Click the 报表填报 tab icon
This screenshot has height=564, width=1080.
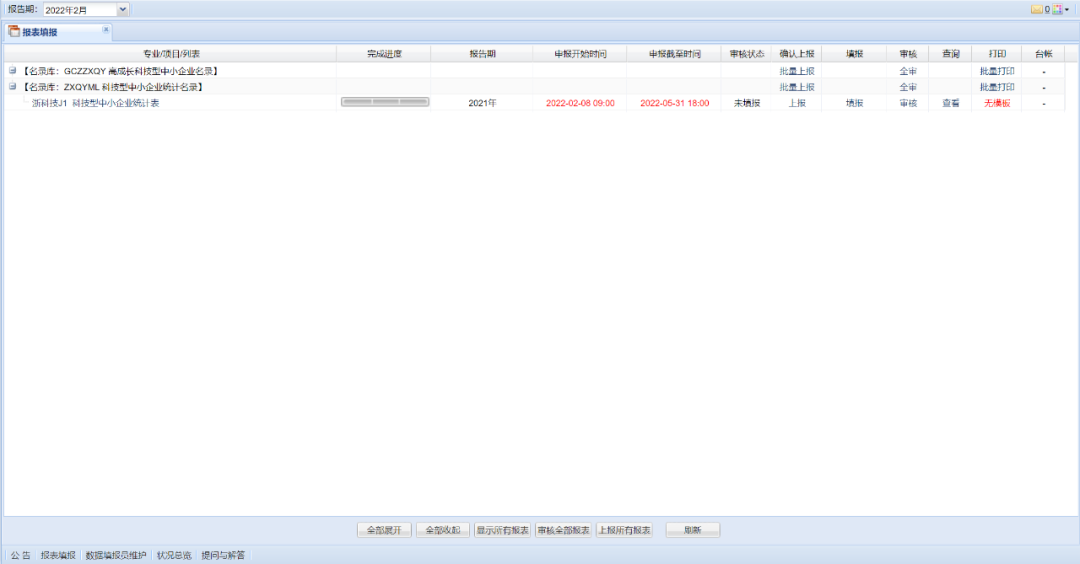click(x=14, y=32)
